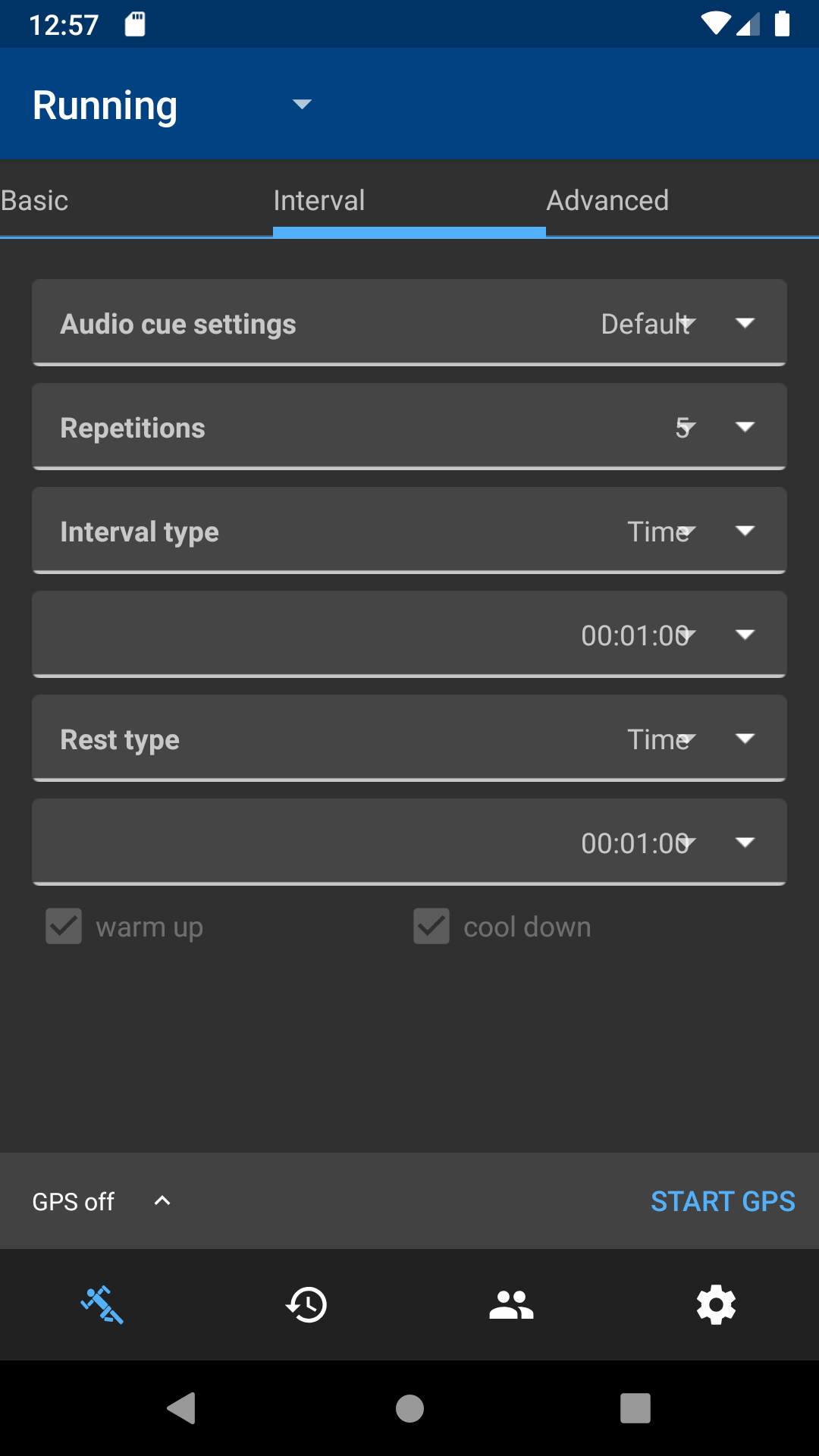This screenshot has height=1456, width=819.
Task: Tap the Android home circle button
Action: tap(409, 1408)
